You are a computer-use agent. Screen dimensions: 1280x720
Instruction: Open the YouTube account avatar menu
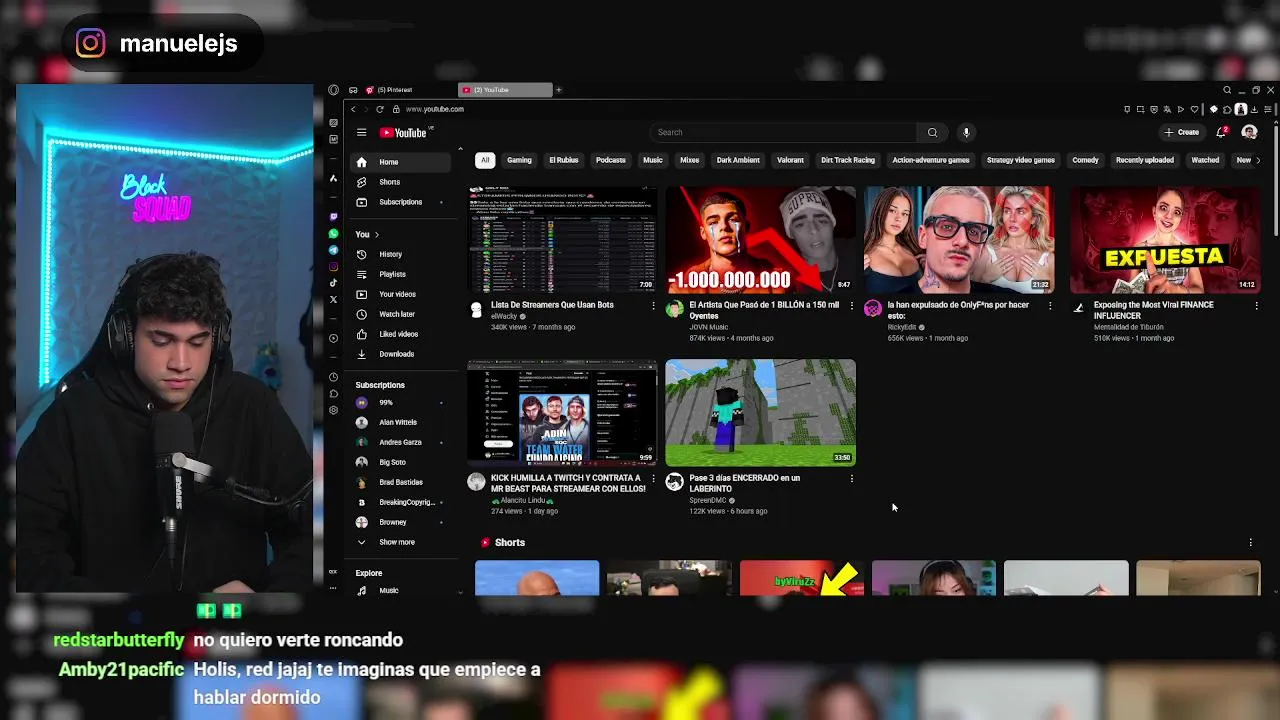coord(1249,132)
